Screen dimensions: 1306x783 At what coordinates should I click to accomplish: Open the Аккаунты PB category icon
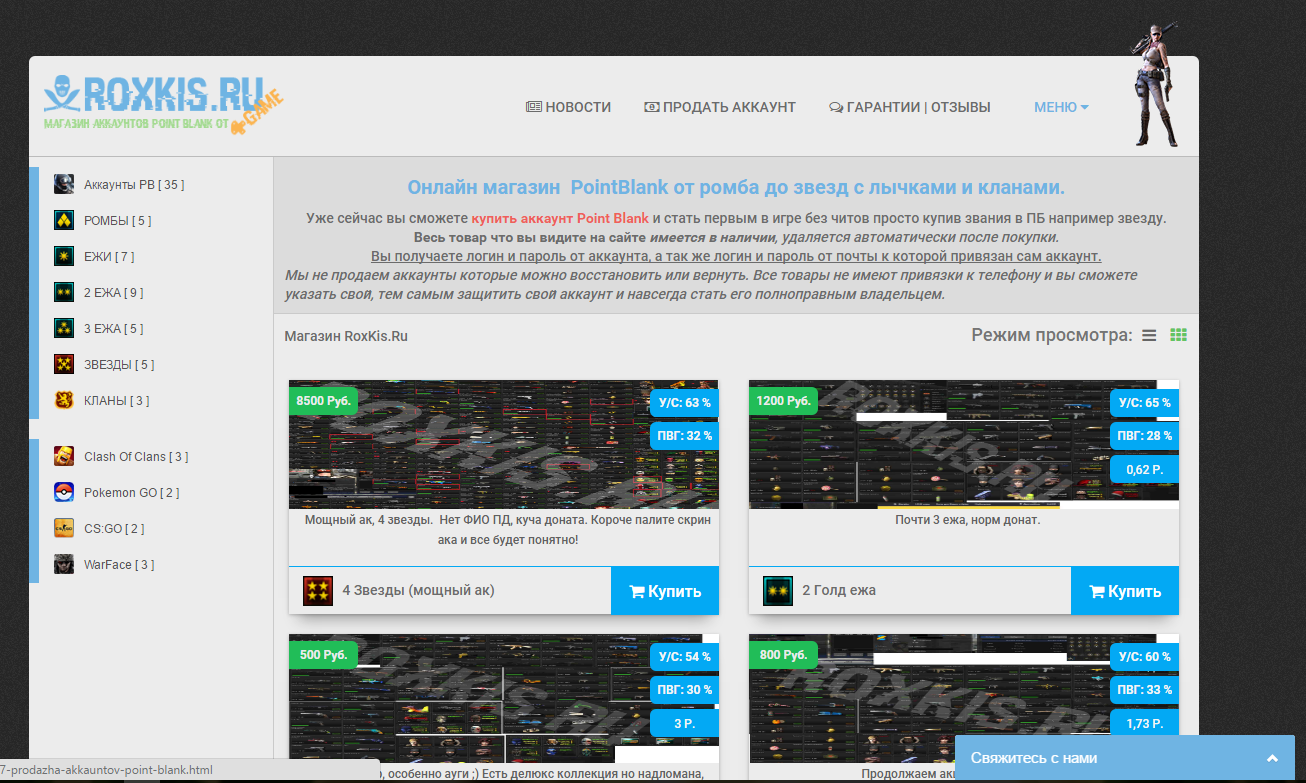point(64,184)
